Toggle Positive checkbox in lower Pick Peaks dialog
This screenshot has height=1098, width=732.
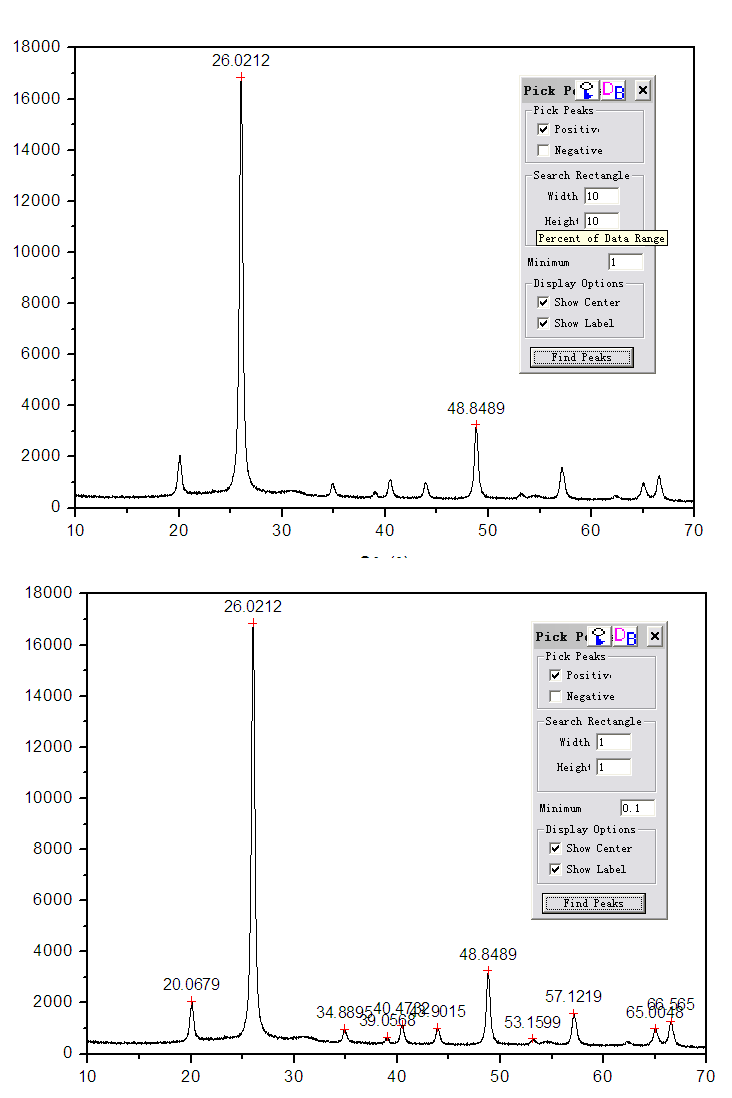click(x=555, y=675)
